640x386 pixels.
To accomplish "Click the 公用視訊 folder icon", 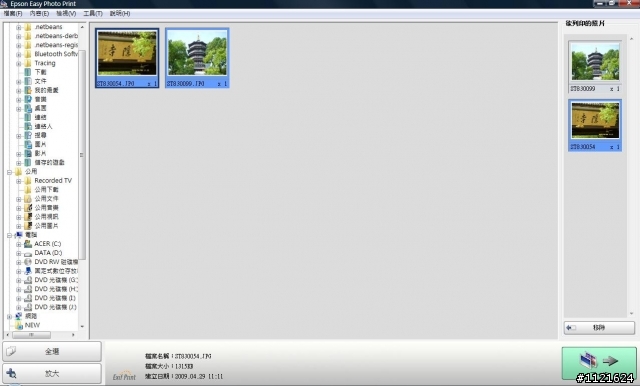I will 28,217.
